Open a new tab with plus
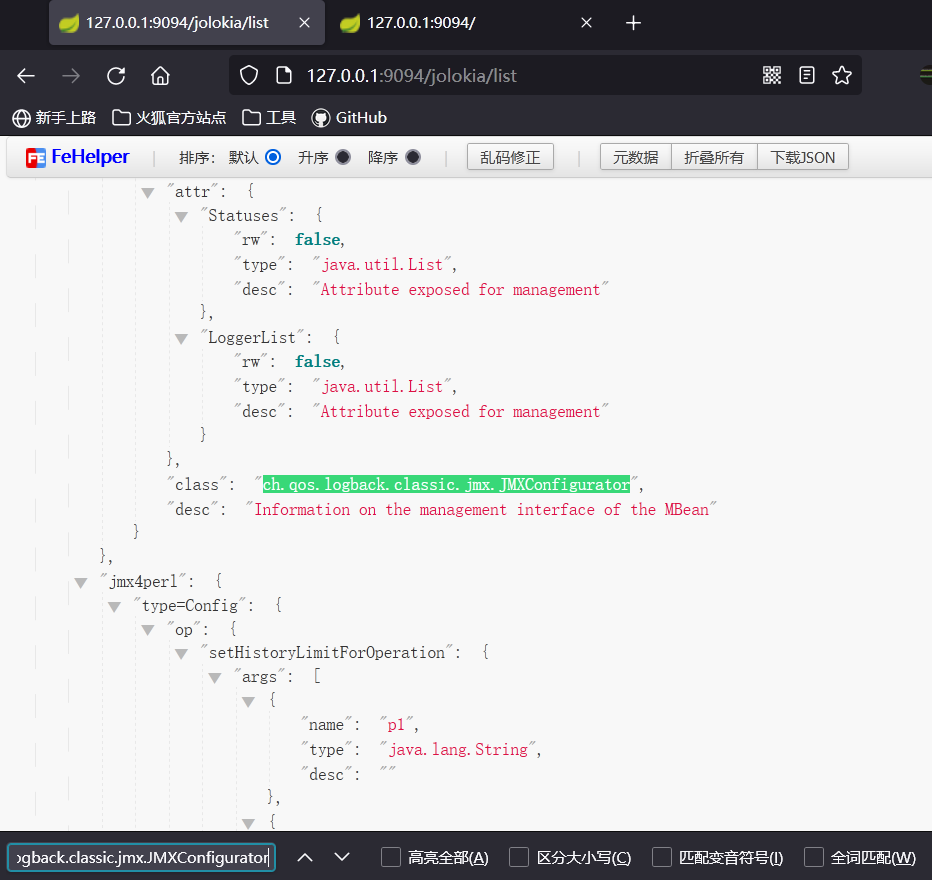 click(x=633, y=23)
